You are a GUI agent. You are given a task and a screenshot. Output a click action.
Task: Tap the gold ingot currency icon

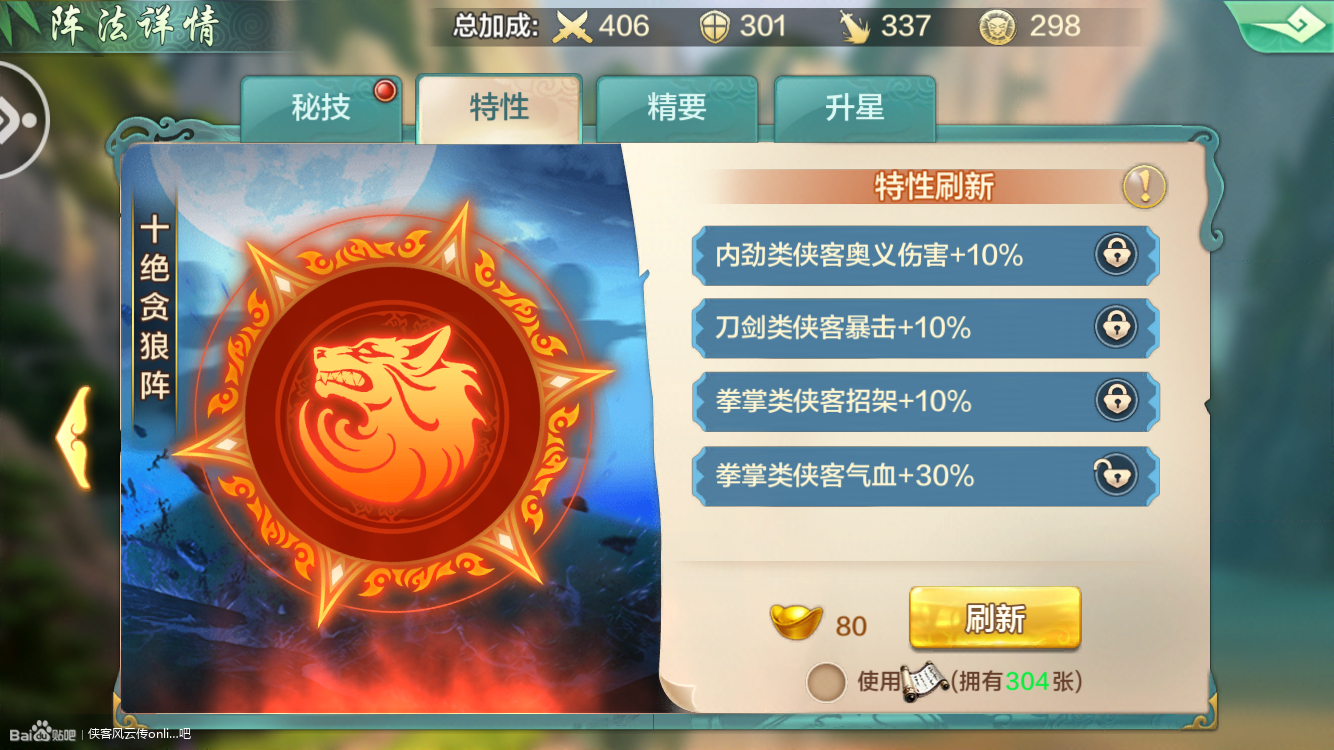(x=796, y=621)
